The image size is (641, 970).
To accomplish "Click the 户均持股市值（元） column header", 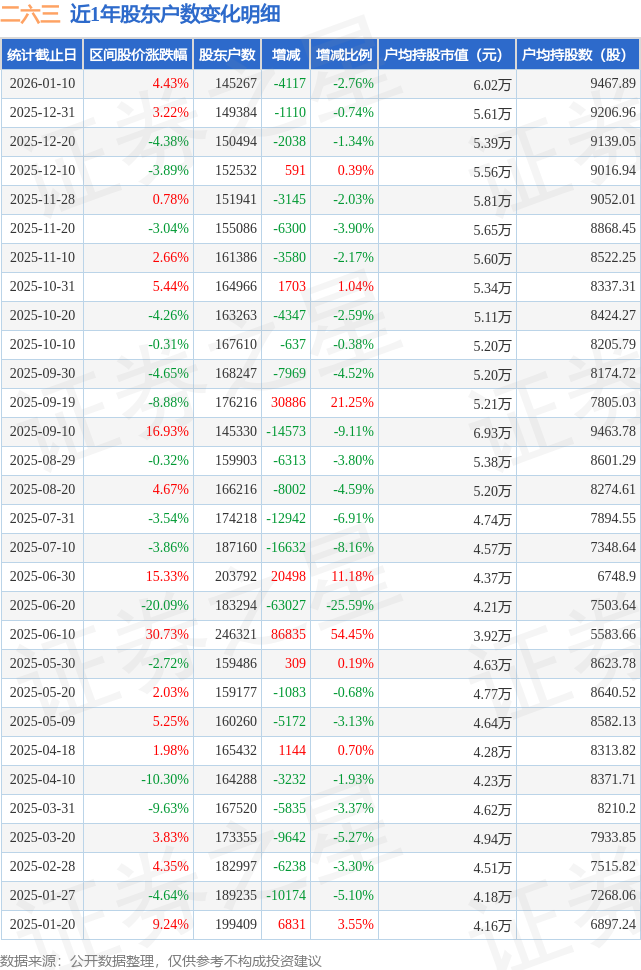I will pos(447,55).
